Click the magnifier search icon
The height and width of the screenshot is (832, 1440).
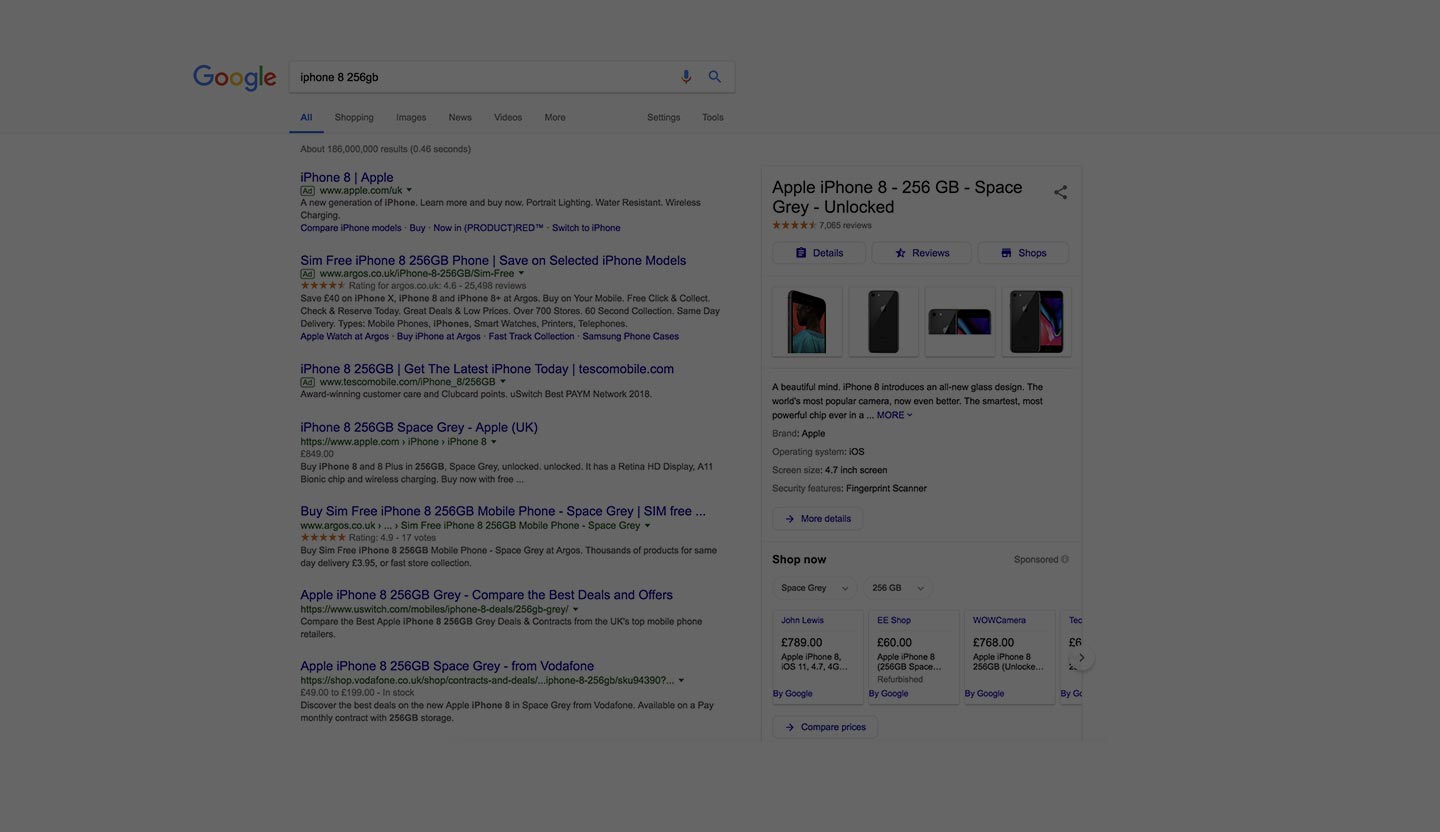click(x=715, y=77)
